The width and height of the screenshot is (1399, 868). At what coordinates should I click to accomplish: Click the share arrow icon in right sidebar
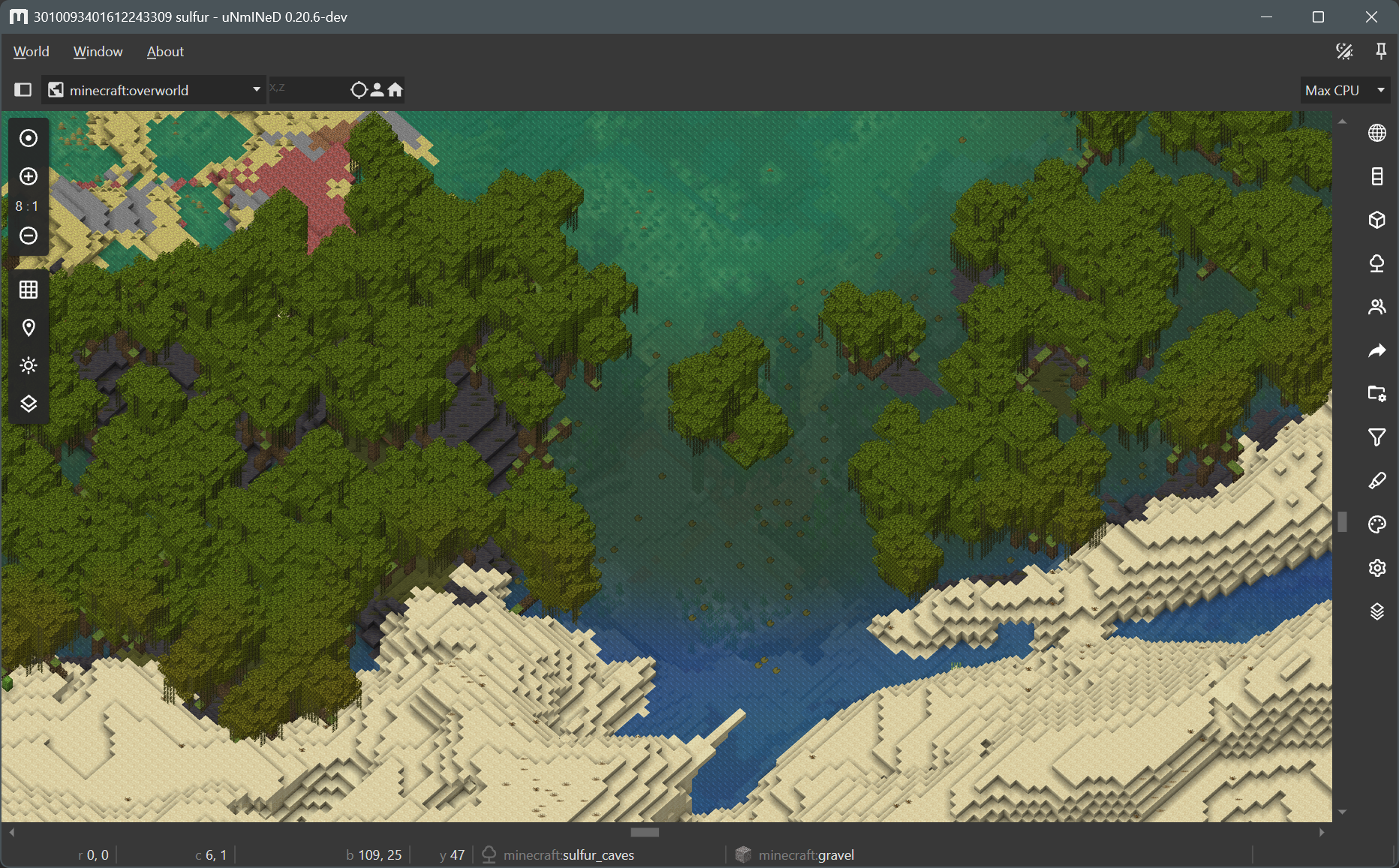point(1376,350)
